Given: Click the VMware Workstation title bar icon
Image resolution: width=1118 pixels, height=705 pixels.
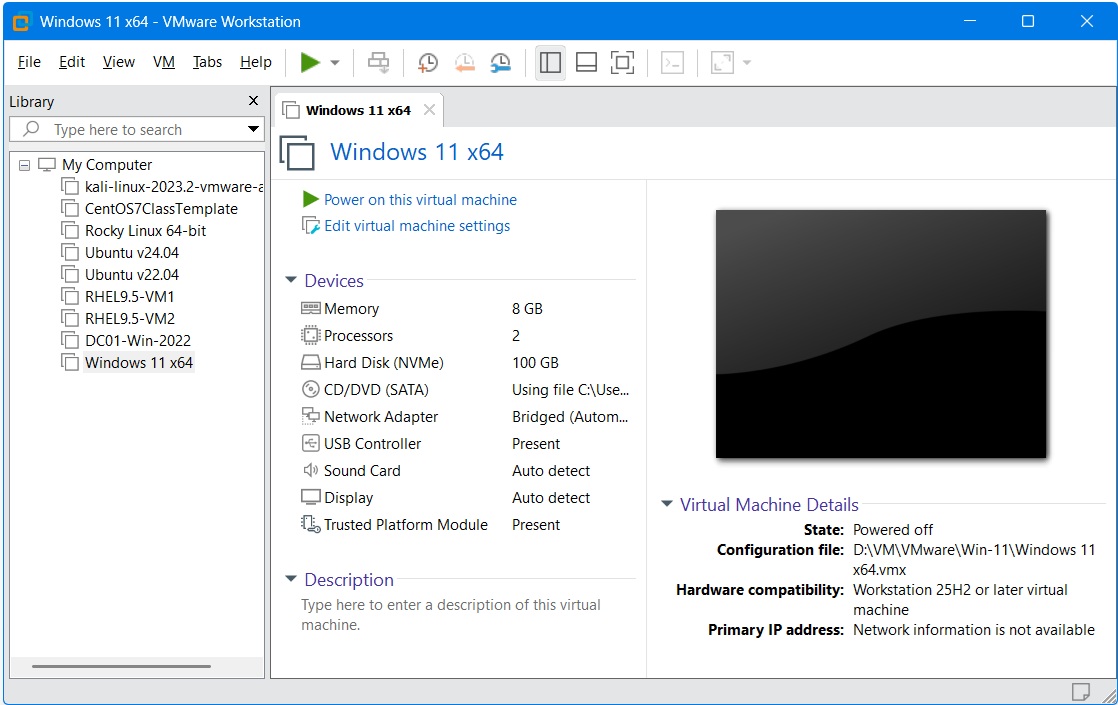Looking at the screenshot, I should [21, 22].
